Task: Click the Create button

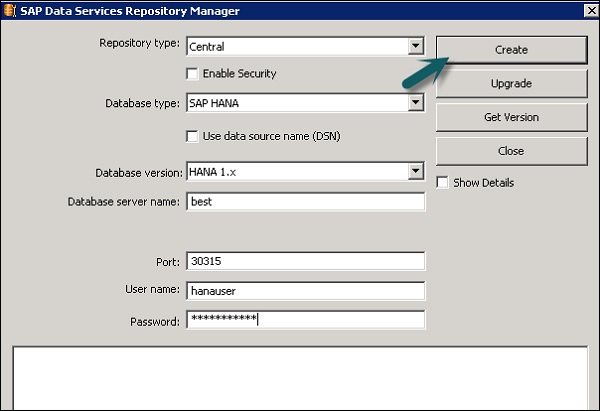Action: click(511, 50)
